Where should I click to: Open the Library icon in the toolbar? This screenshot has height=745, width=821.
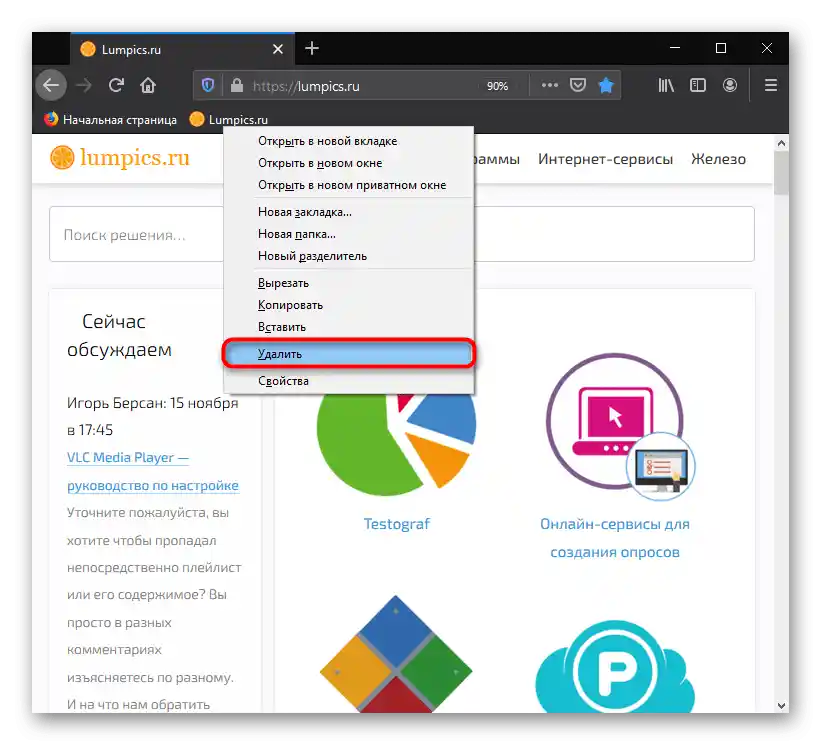coord(665,85)
